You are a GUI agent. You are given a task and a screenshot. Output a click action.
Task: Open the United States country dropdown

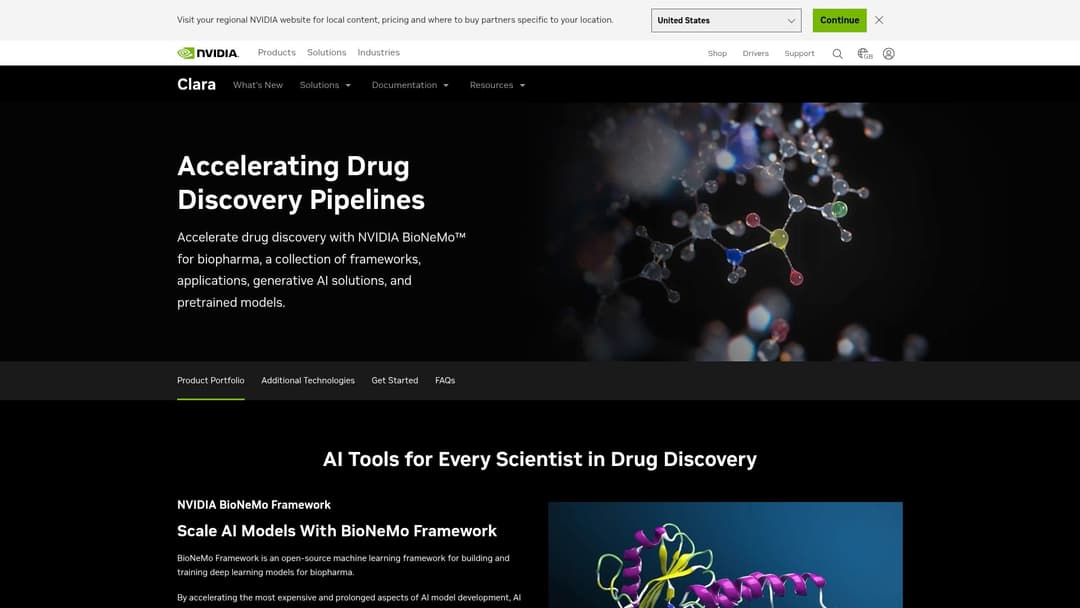(x=726, y=20)
